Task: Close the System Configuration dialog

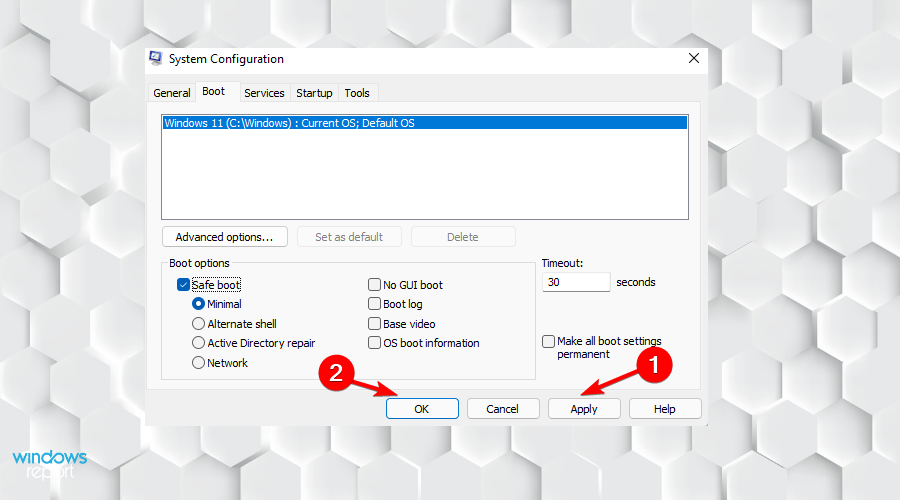Action: [693, 59]
